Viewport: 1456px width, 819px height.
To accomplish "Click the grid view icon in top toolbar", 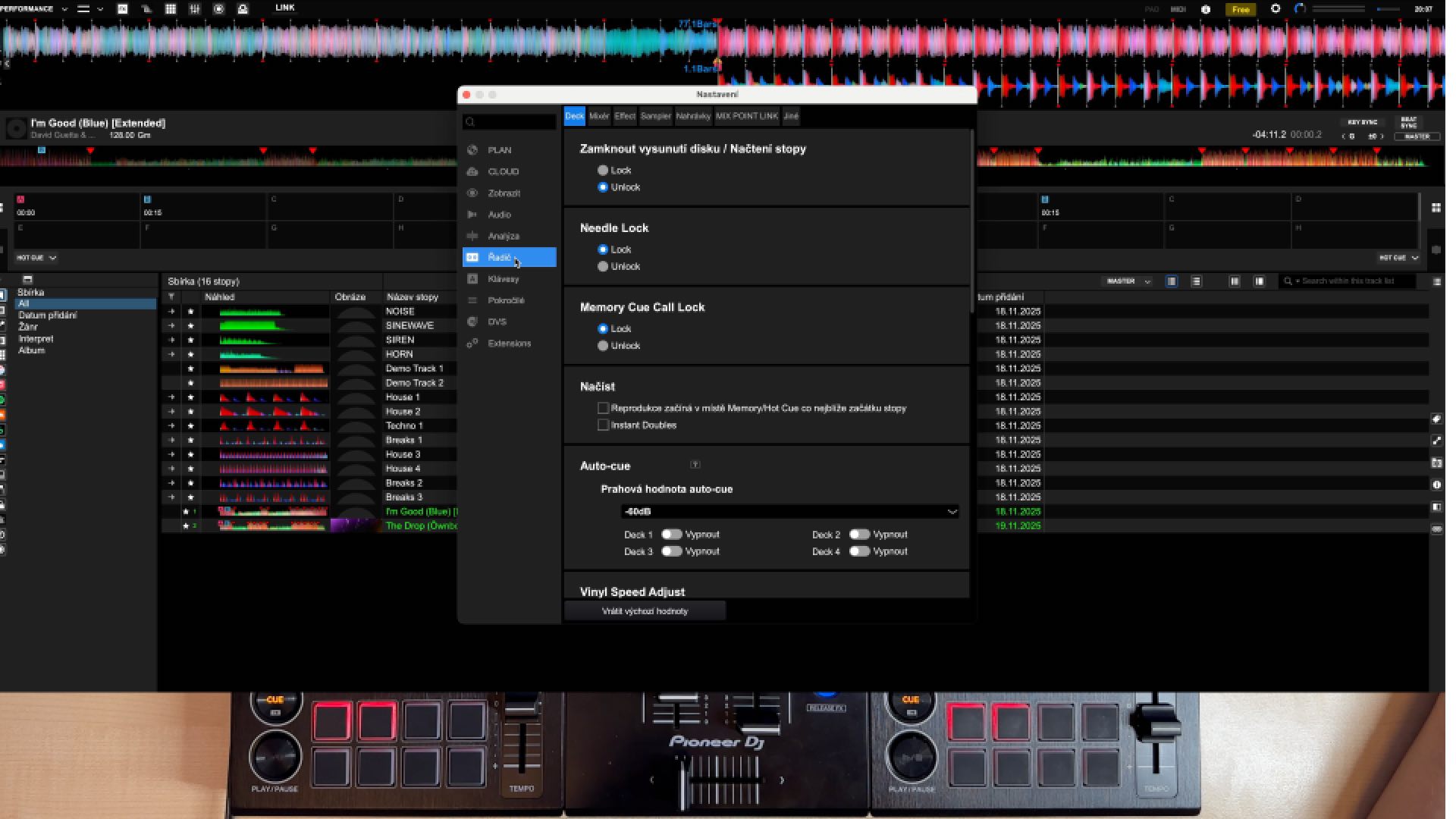I will click(171, 9).
